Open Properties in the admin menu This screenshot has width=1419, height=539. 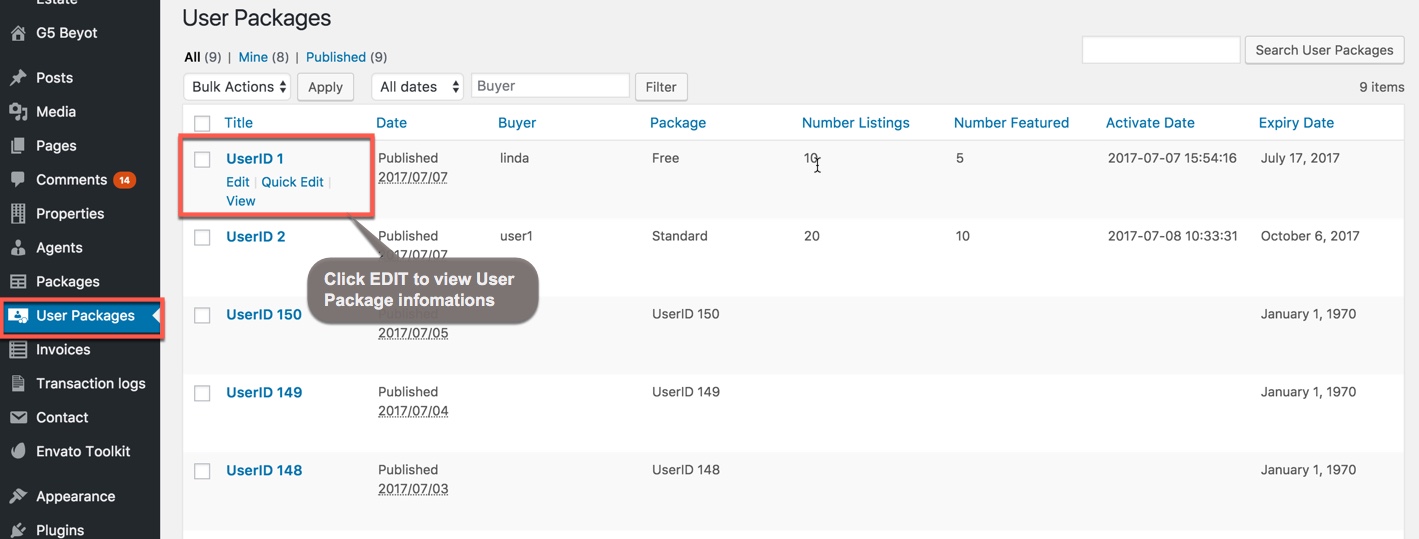point(70,214)
